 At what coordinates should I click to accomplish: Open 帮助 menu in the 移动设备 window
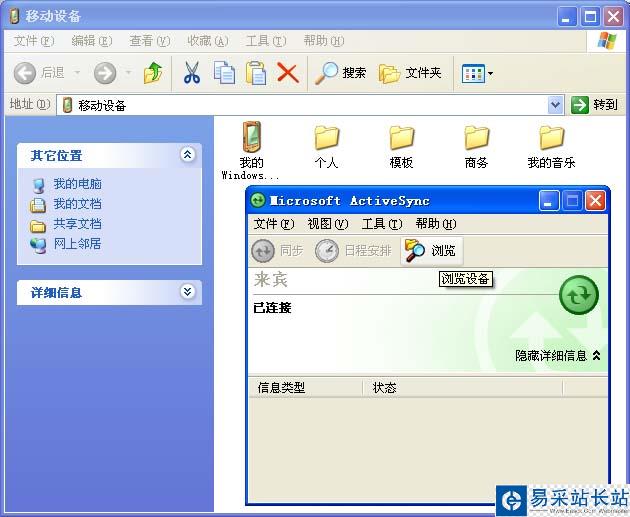[x=324, y=41]
